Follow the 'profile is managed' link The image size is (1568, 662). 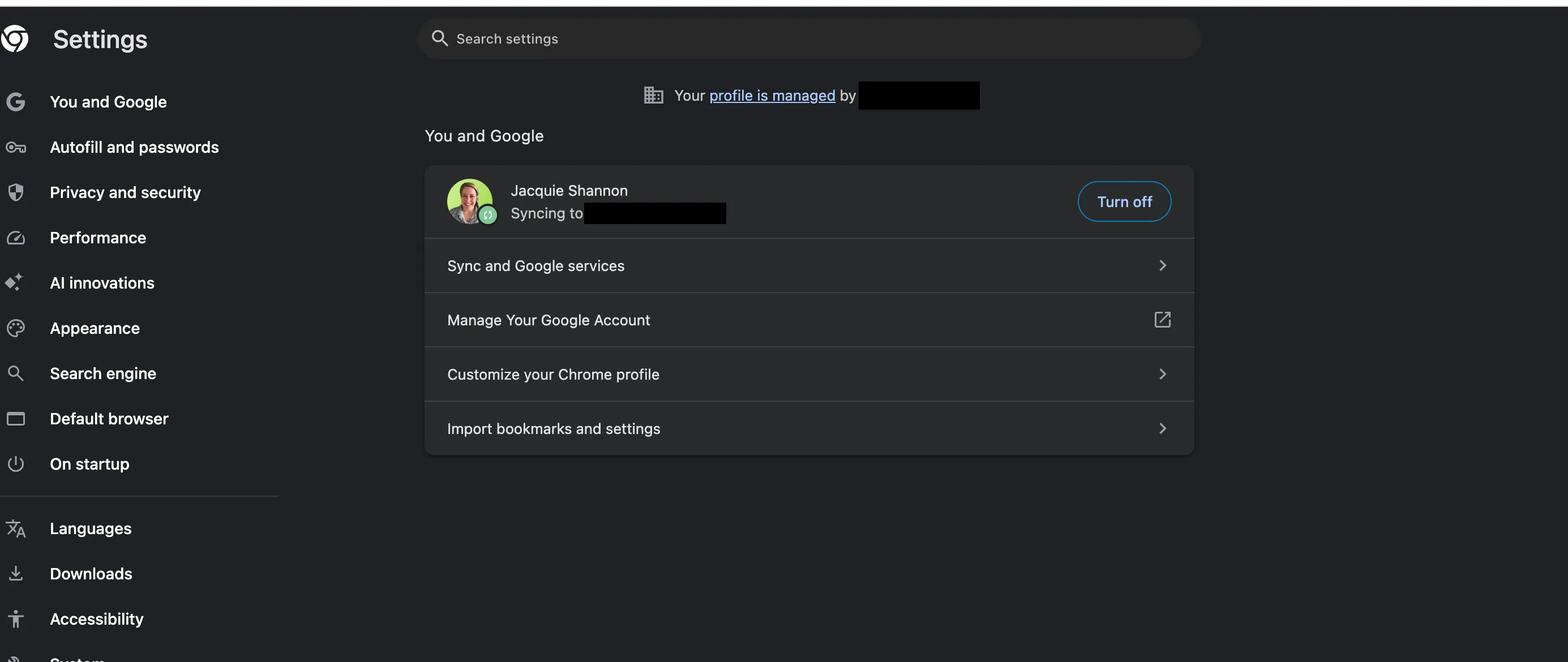(772, 96)
